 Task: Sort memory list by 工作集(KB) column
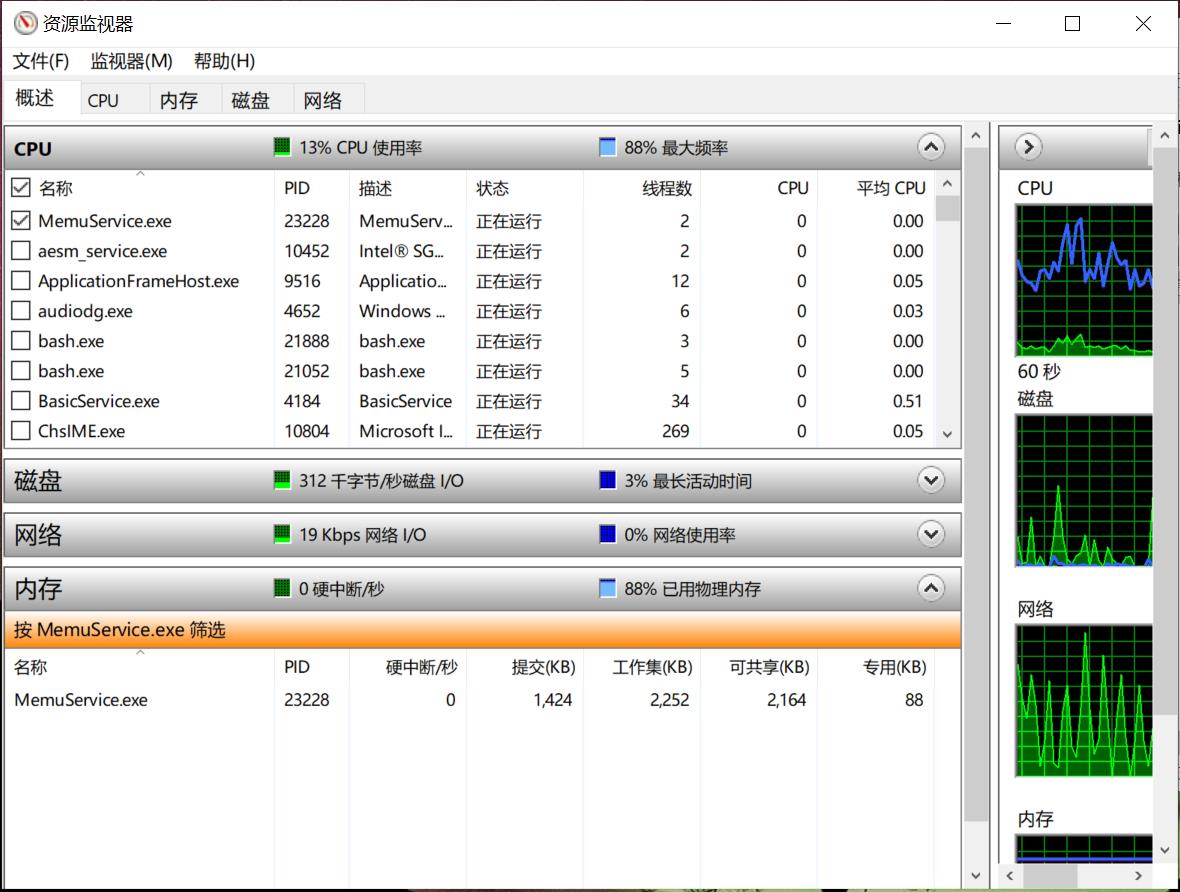coord(652,667)
